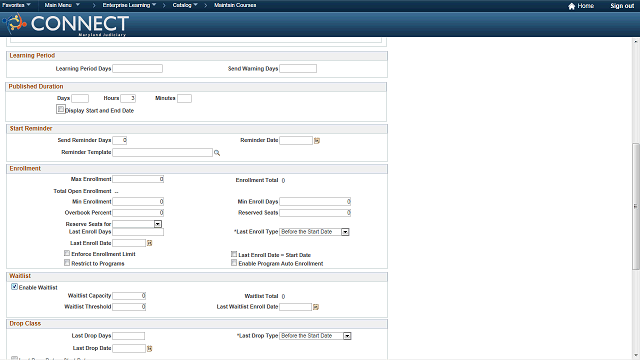Open the Reserve Seats for dropdown
640x360 pixels.
pos(158,224)
